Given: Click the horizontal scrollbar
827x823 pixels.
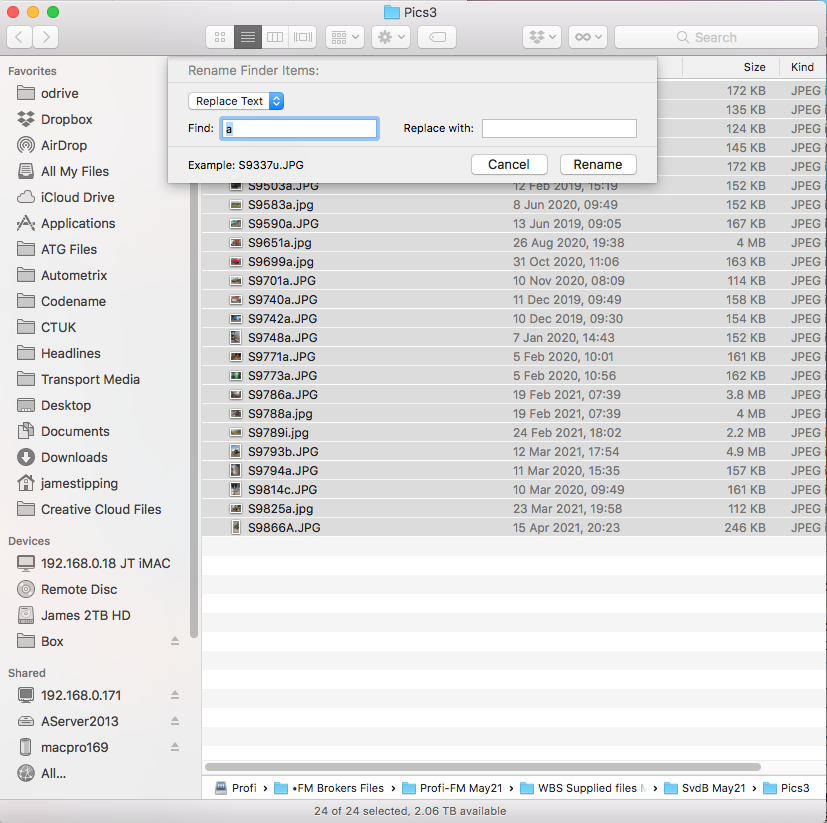Looking at the screenshot, I should pos(483,767).
